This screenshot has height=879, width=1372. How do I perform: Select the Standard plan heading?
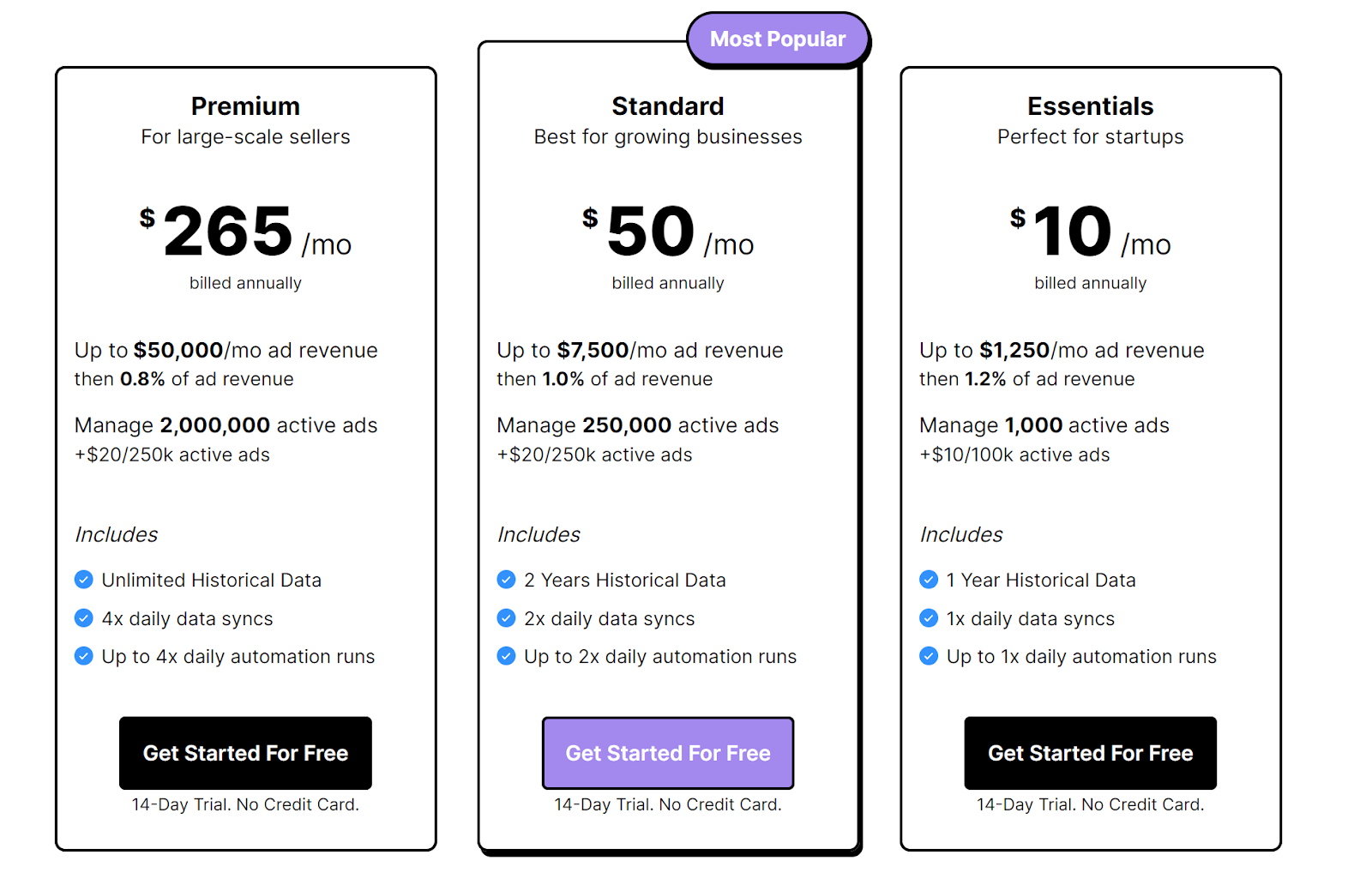[668, 106]
